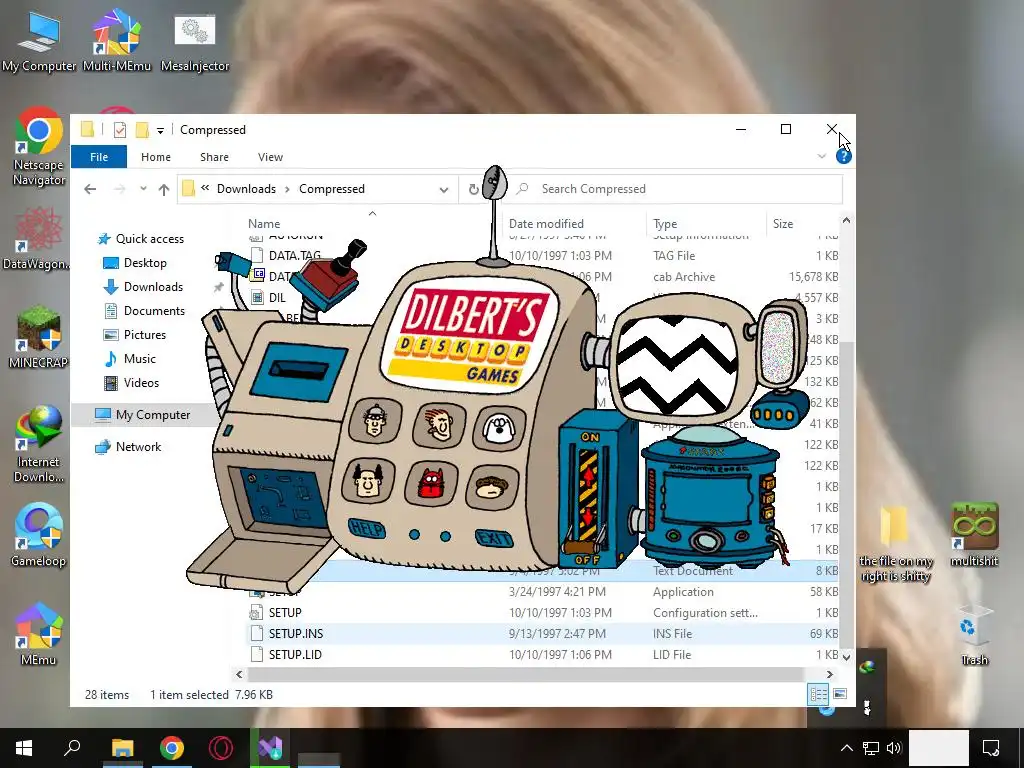Open the Gameloop desktop shortcut

39,535
